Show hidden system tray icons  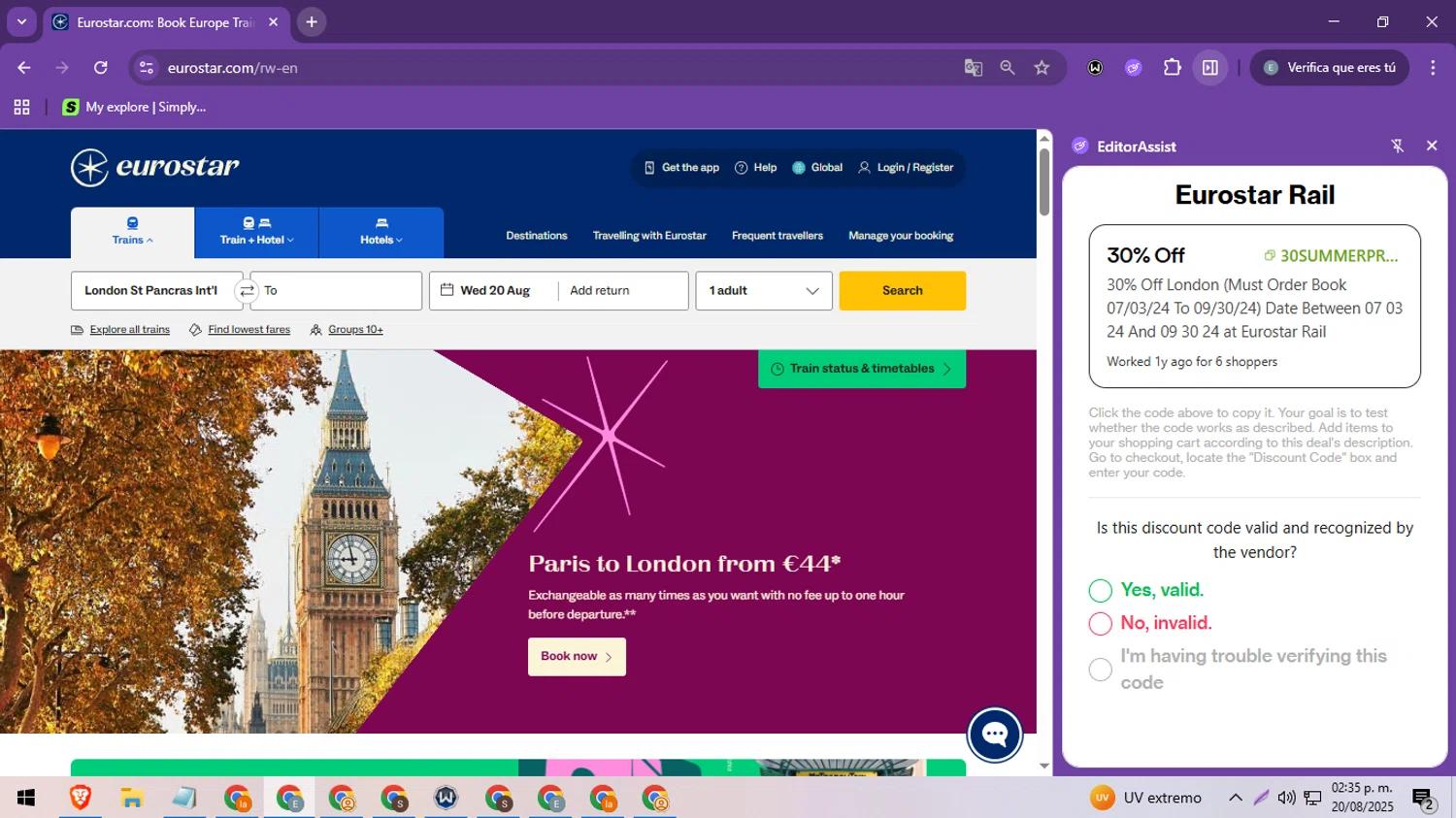[1236, 798]
